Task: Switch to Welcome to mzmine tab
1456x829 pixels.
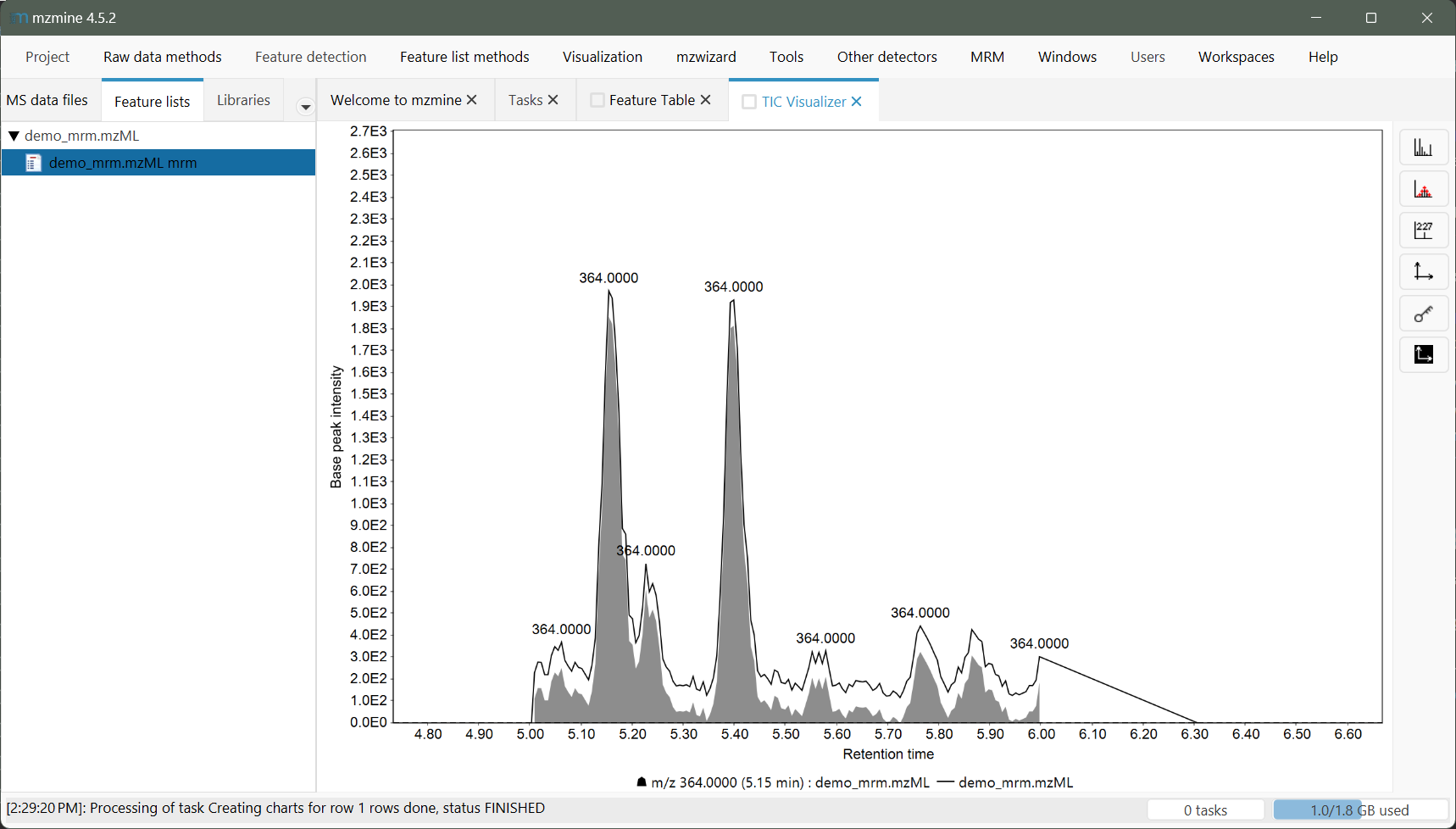Action: click(x=396, y=100)
